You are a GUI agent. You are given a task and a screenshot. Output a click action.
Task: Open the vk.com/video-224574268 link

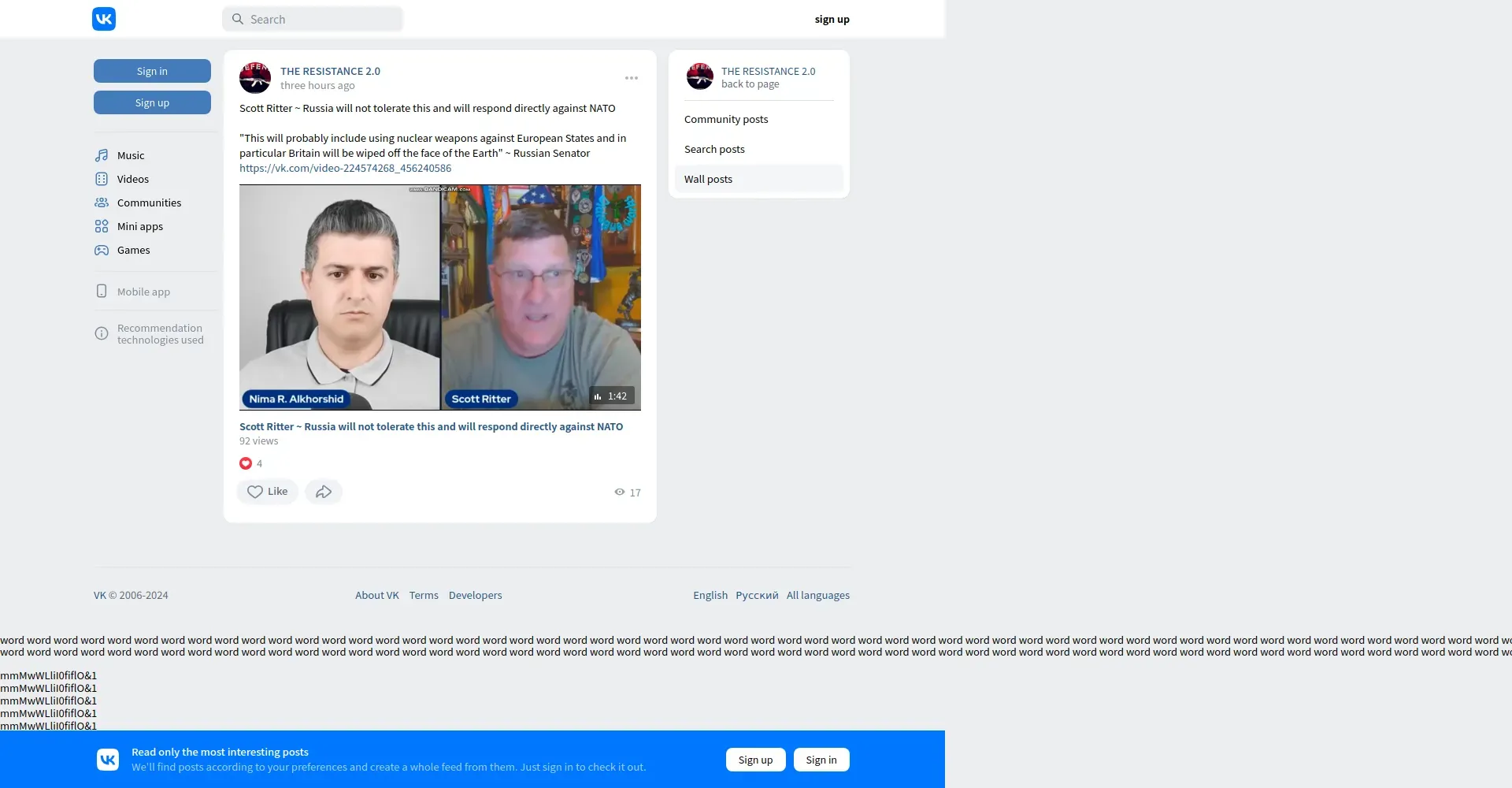pyautogui.click(x=346, y=168)
